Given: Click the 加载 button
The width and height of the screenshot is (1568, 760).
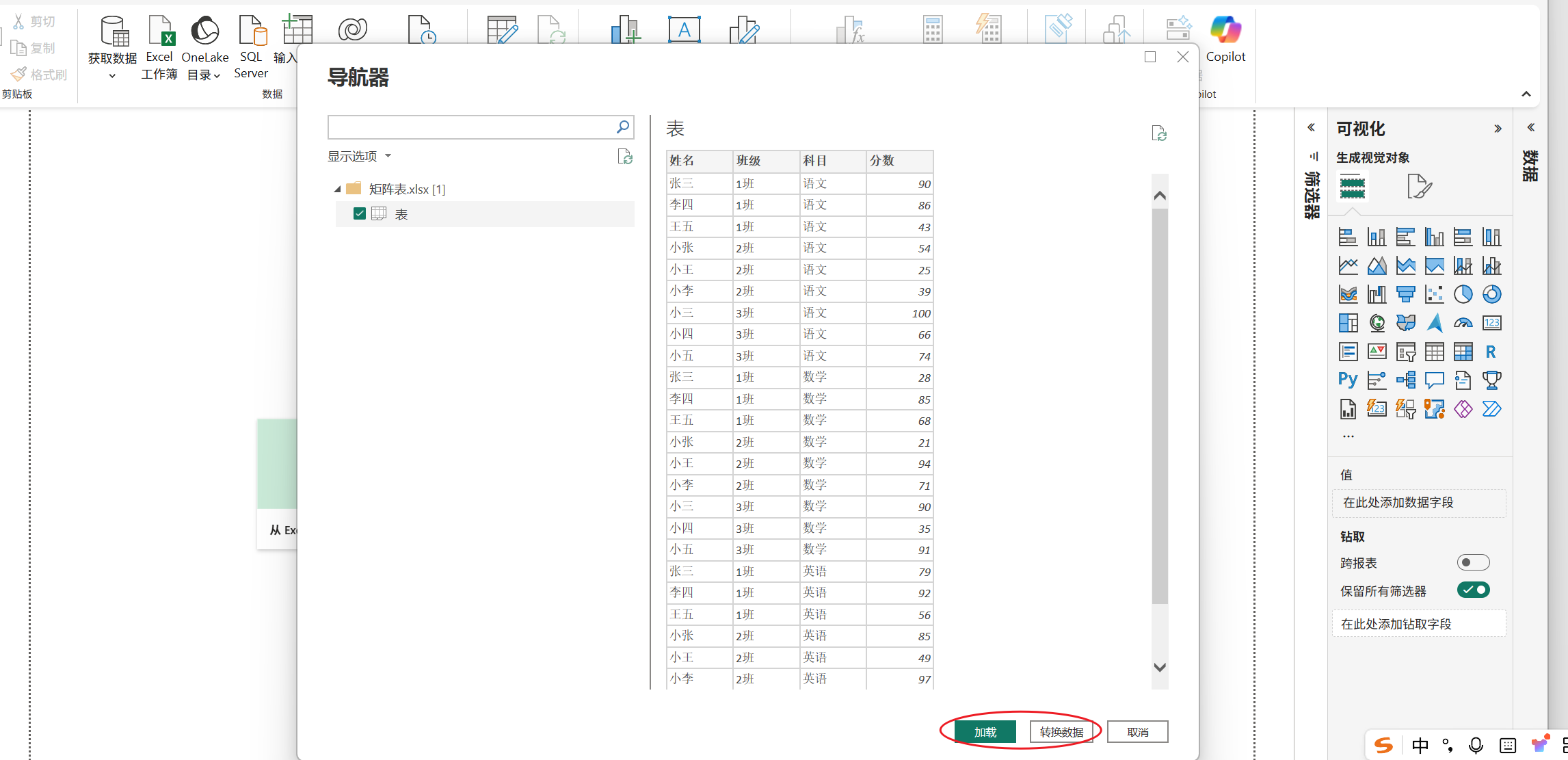Looking at the screenshot, I should [x=985, y=732].
